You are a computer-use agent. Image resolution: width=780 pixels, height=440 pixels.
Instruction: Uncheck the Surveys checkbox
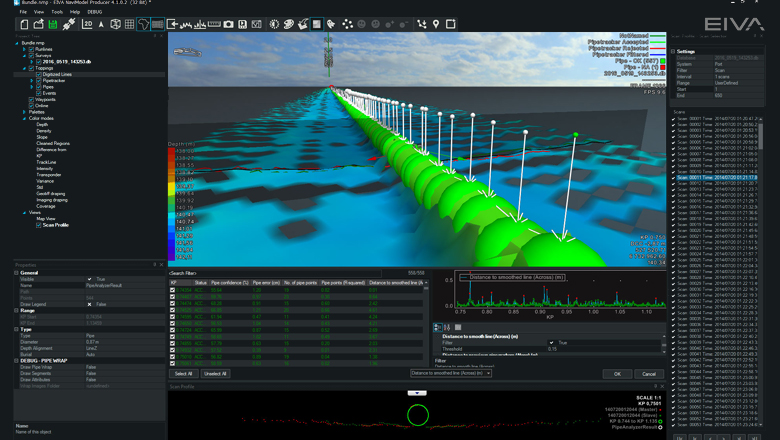pos(31,56)
